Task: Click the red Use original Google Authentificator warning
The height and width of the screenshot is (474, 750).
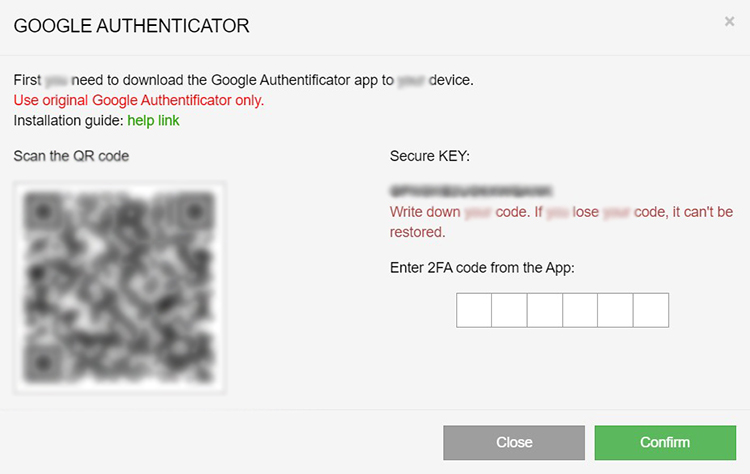Action: (x=139, y=100)
